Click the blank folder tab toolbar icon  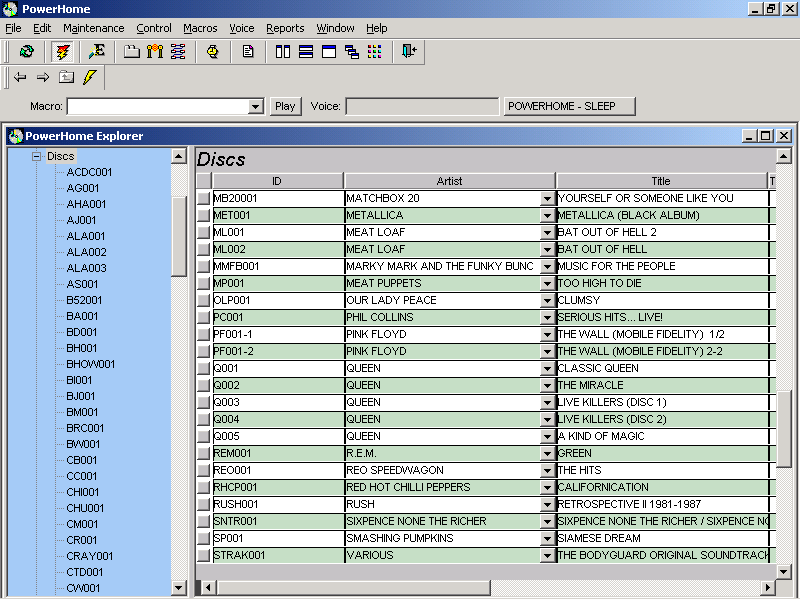point(132,51)
